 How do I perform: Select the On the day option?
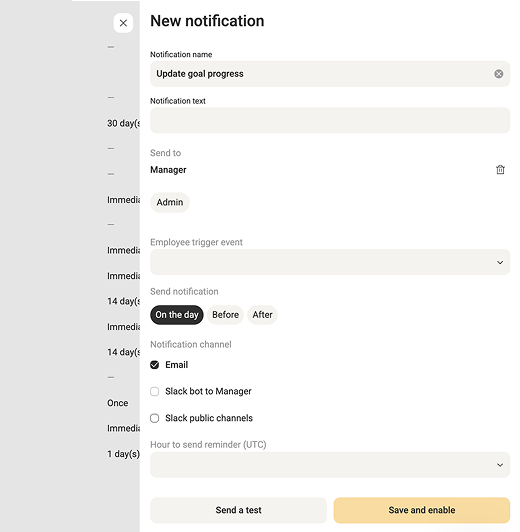[177, 315]
